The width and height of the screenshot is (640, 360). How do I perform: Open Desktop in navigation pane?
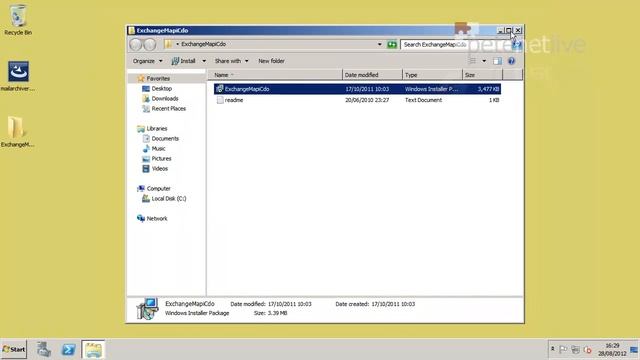[161, 89]
